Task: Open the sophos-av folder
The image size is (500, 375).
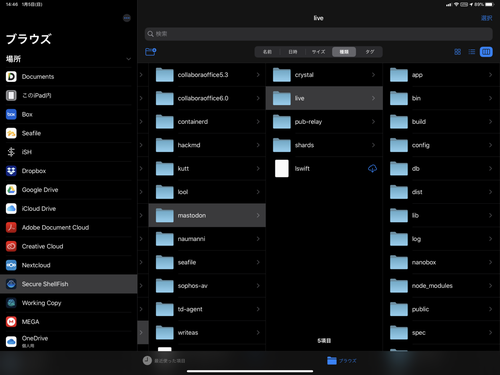Action: 207,286
